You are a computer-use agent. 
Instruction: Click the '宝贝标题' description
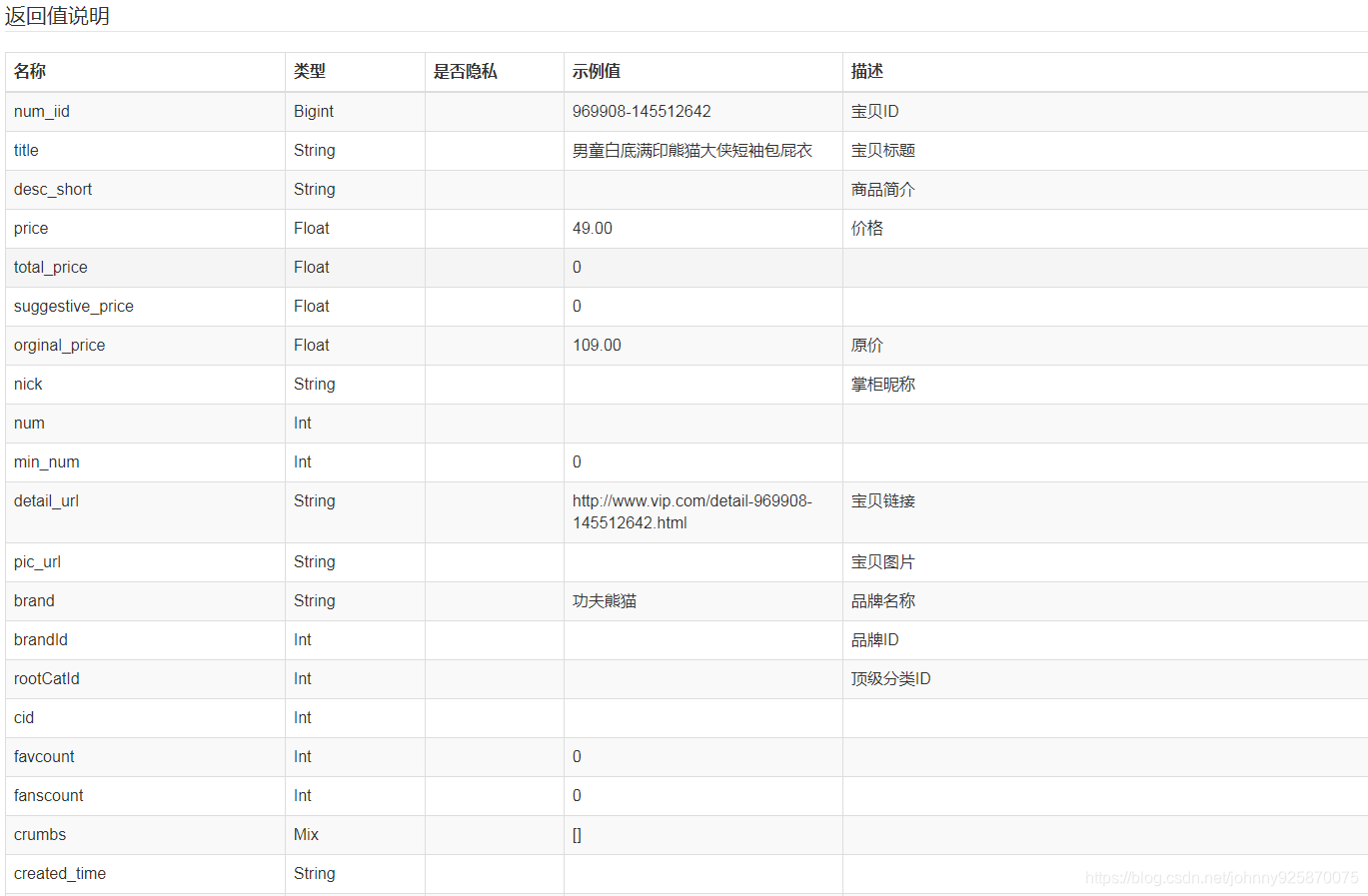click(883, 150)
